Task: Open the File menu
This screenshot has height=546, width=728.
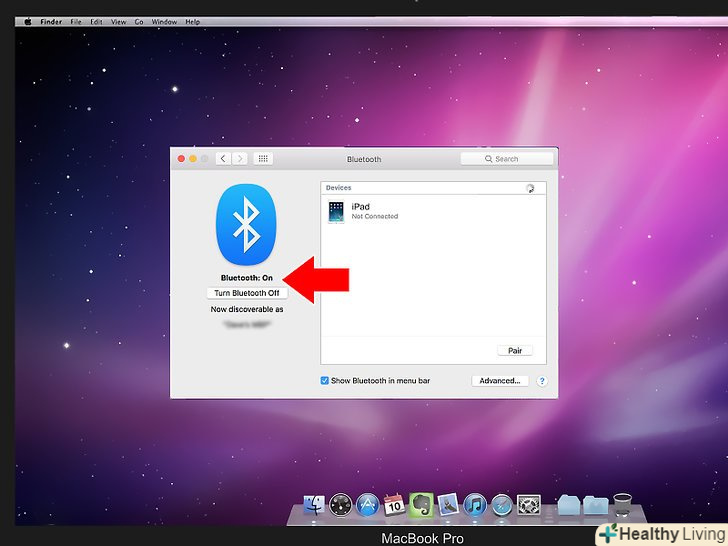Action: tap(76, 21)
